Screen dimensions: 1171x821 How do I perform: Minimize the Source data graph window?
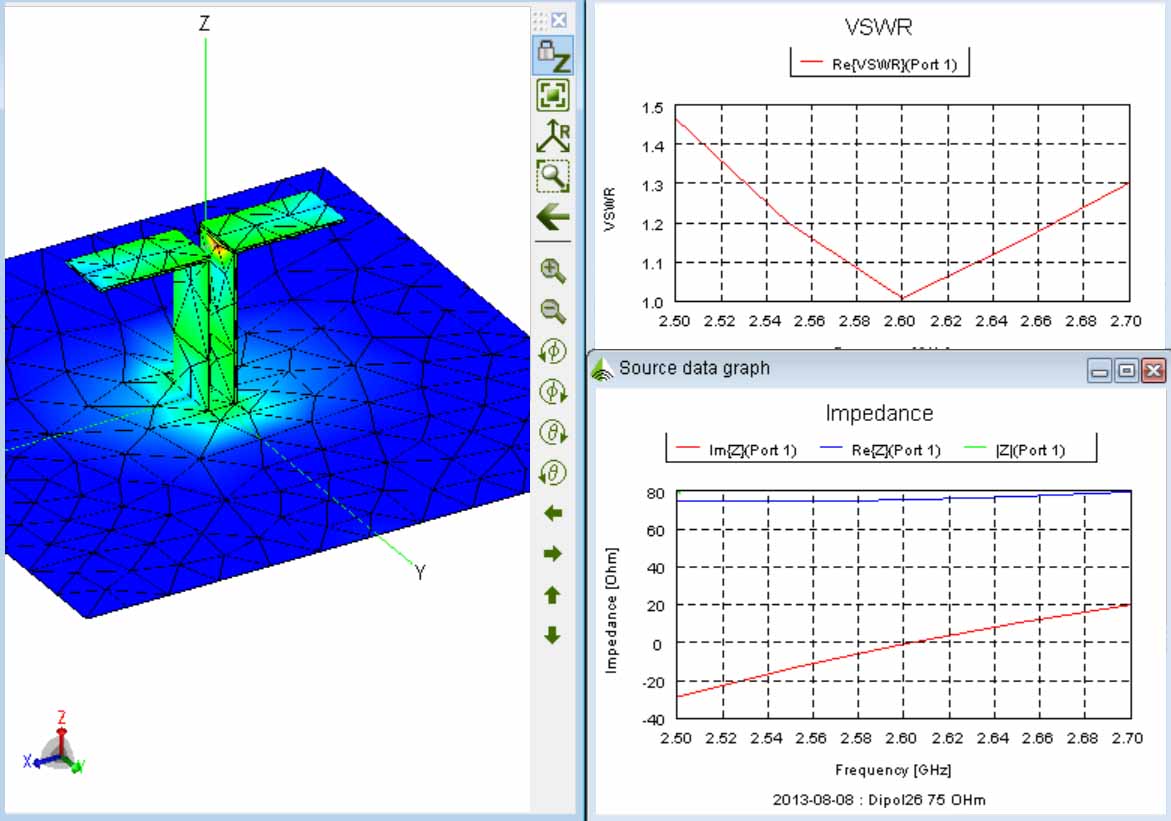[1099, 370]
